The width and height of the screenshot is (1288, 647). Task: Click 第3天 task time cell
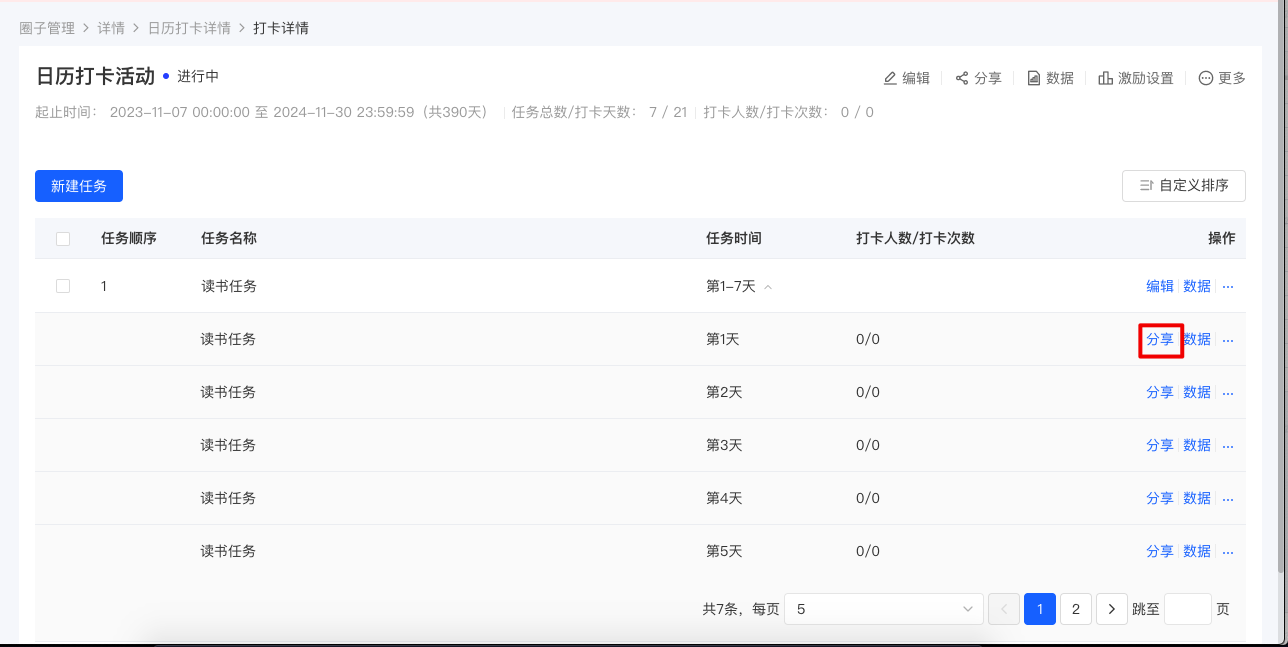coord(724,446)
